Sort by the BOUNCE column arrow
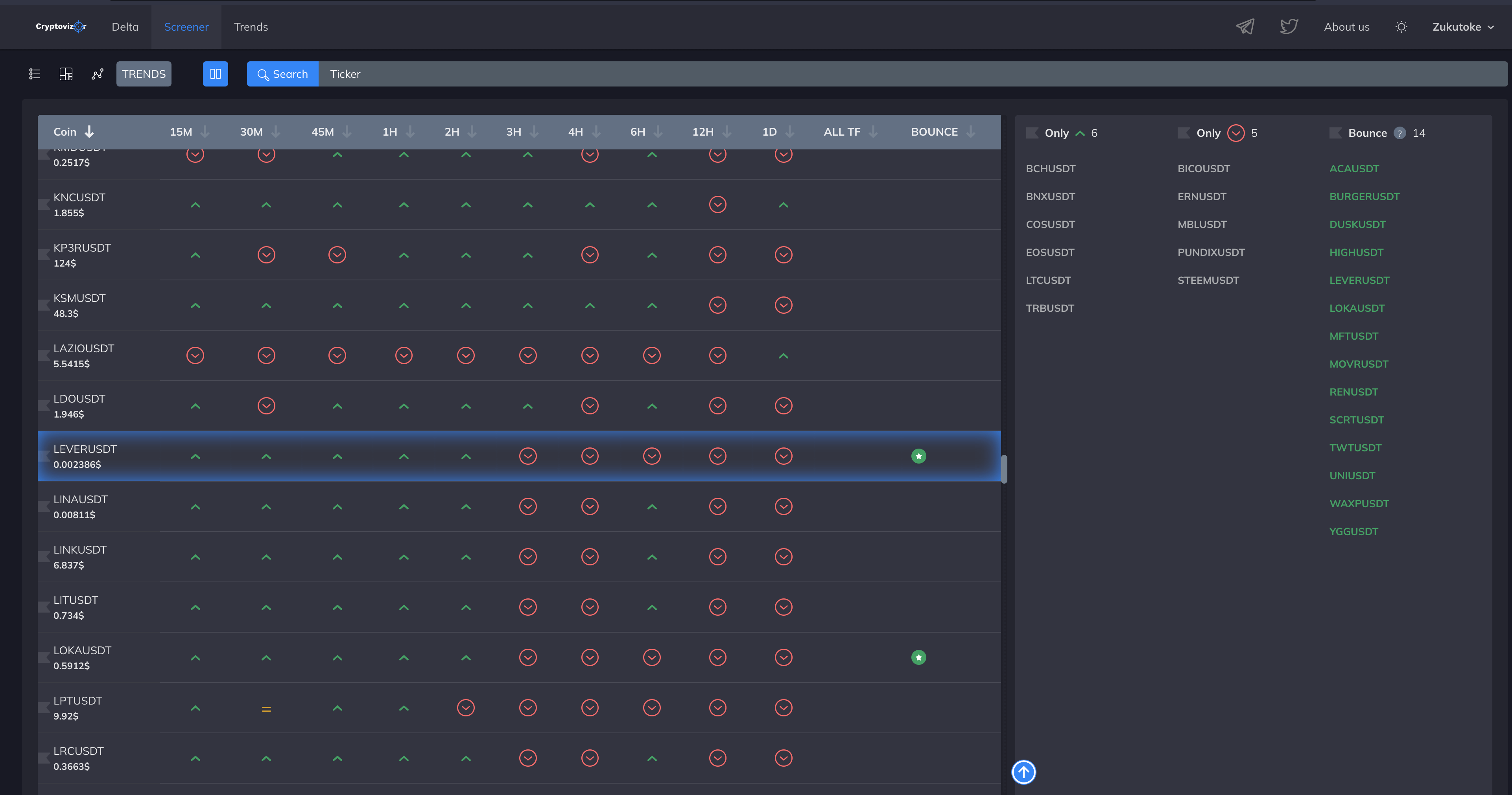Image resolution: width=1512 pixels, height=795 pixels. [971, 132]
